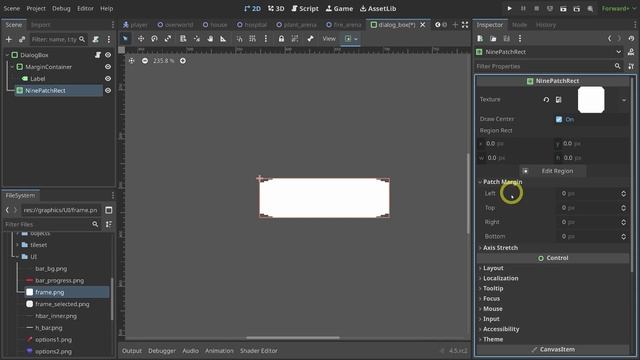Viewport: 640px width, 360px height.
Task: Click the pivot point tool icon
Action: click(197, 38)
